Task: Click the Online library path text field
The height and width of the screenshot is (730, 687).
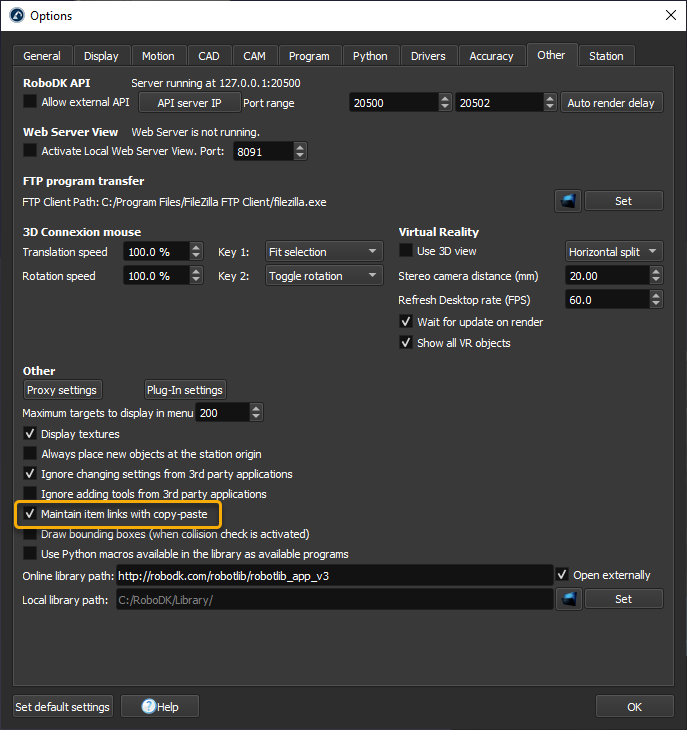Action: 334,575
